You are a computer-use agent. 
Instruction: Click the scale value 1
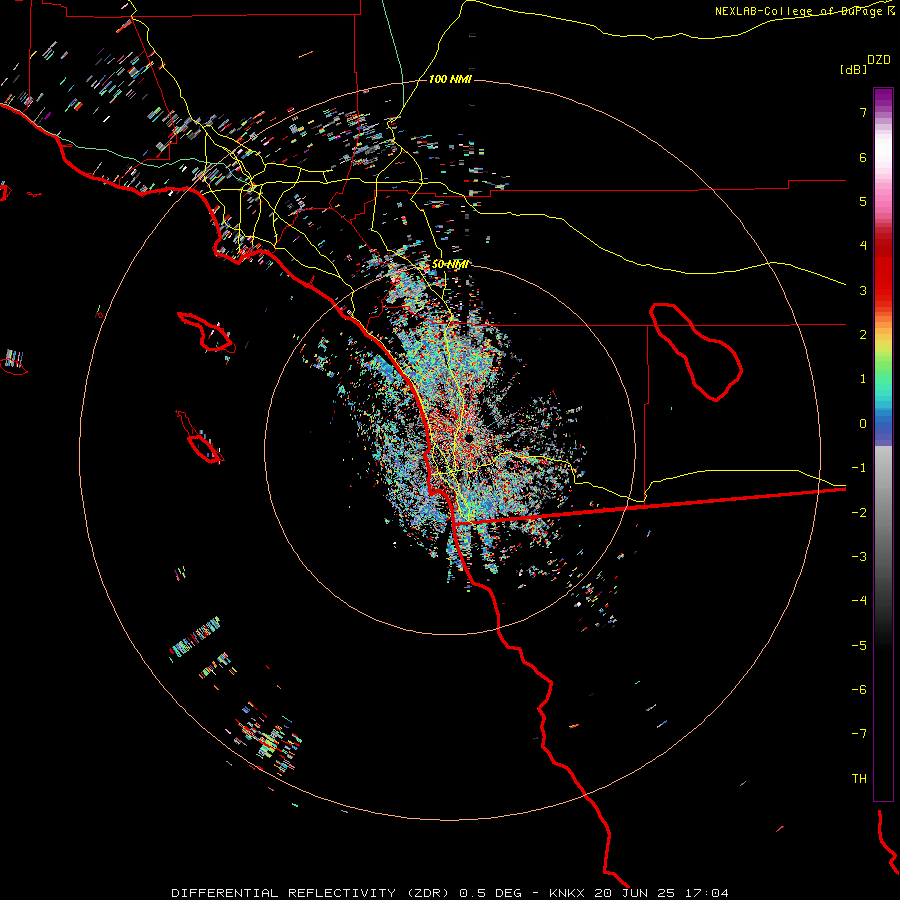863,379
